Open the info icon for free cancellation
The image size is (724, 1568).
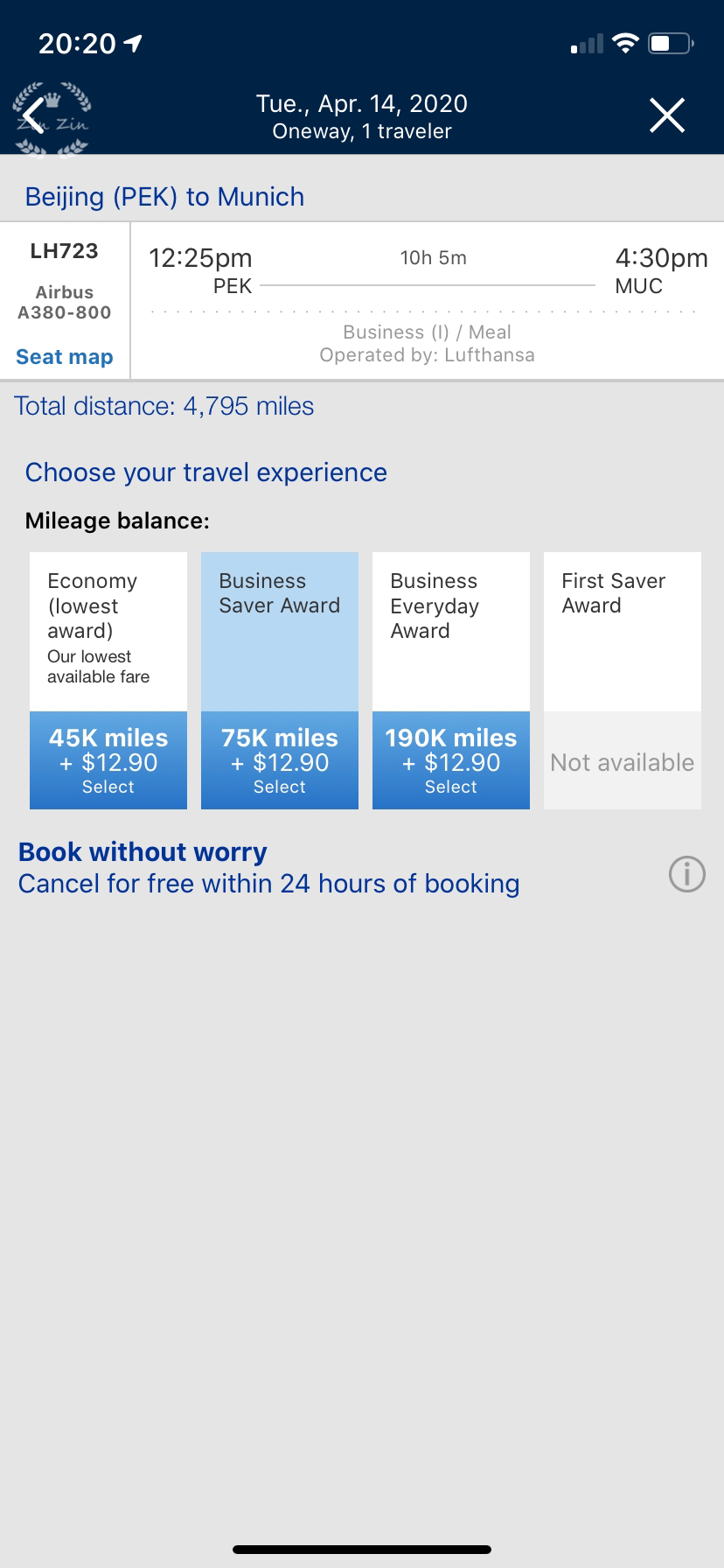pyautogui.click(x=686, y=873)
